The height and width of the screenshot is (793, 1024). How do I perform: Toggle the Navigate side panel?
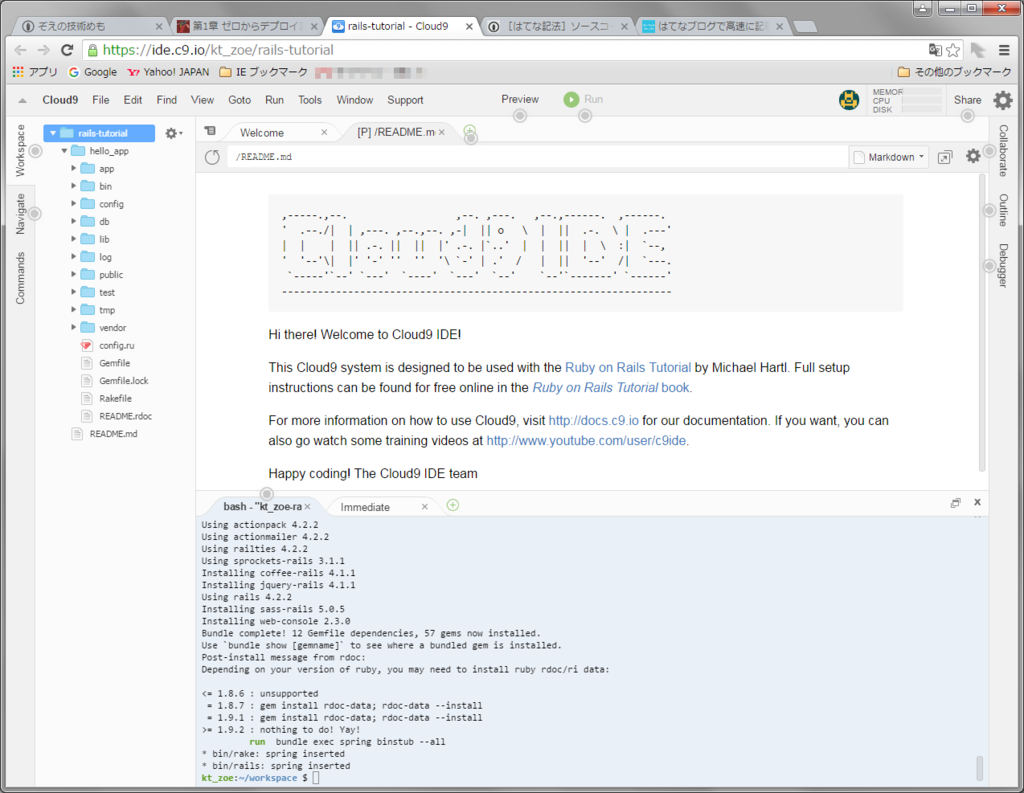[20, 214]
